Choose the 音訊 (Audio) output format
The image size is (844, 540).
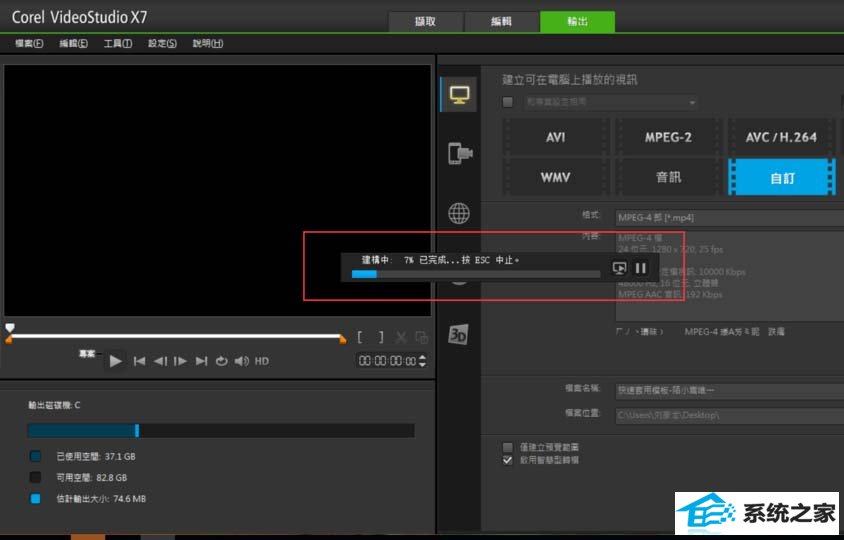point(668,177)
